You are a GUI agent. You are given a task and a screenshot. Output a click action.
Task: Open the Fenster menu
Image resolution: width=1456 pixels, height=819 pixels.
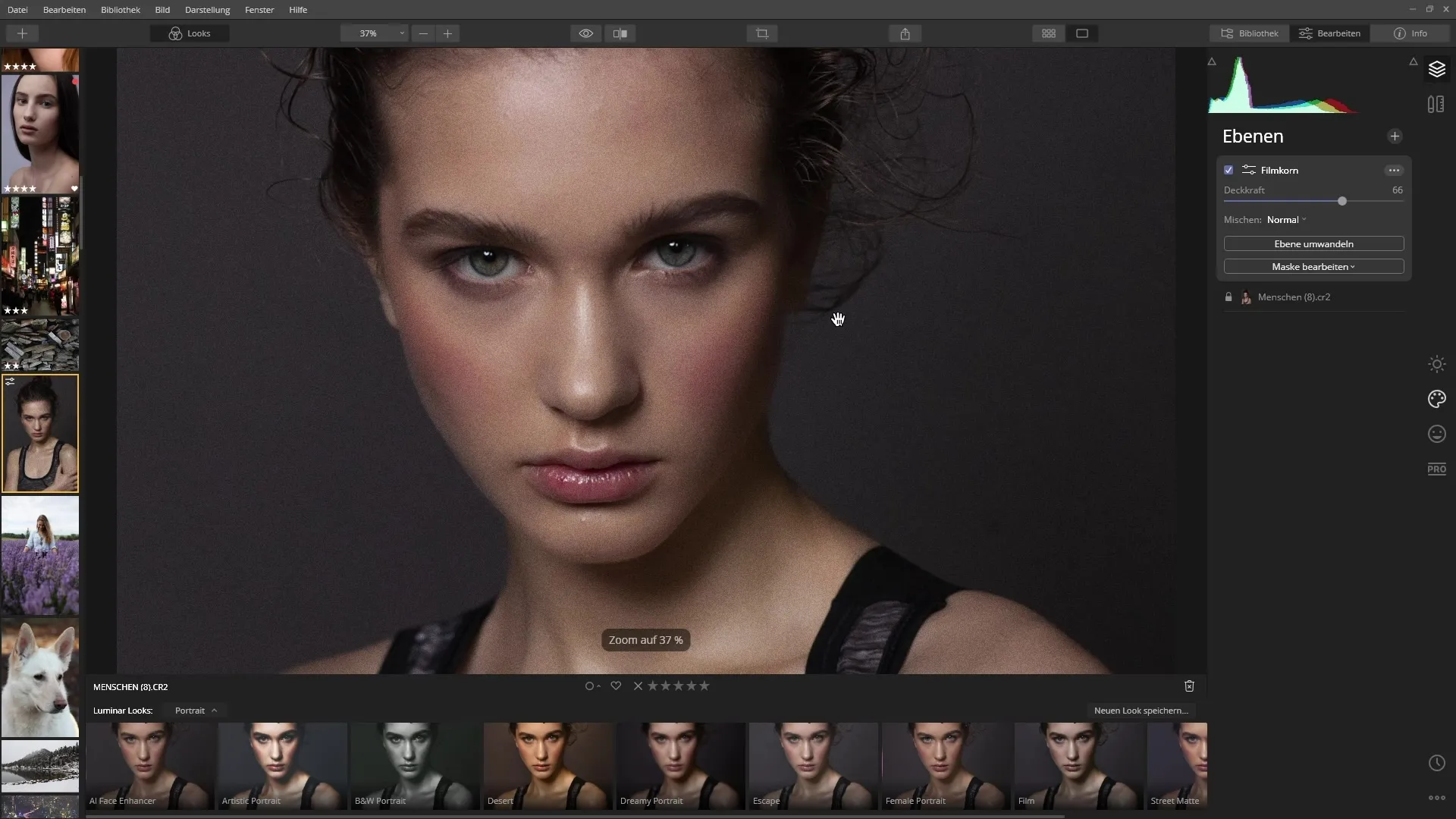(259, 10)
